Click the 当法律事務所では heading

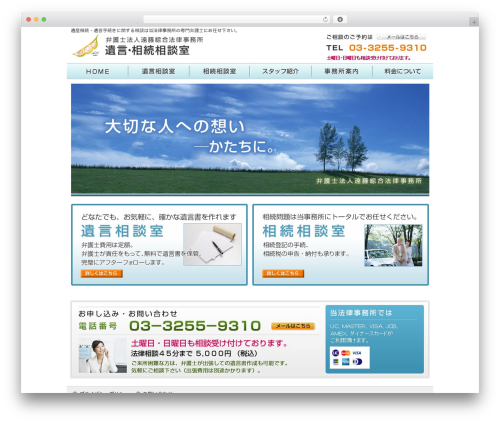(361, 313)
